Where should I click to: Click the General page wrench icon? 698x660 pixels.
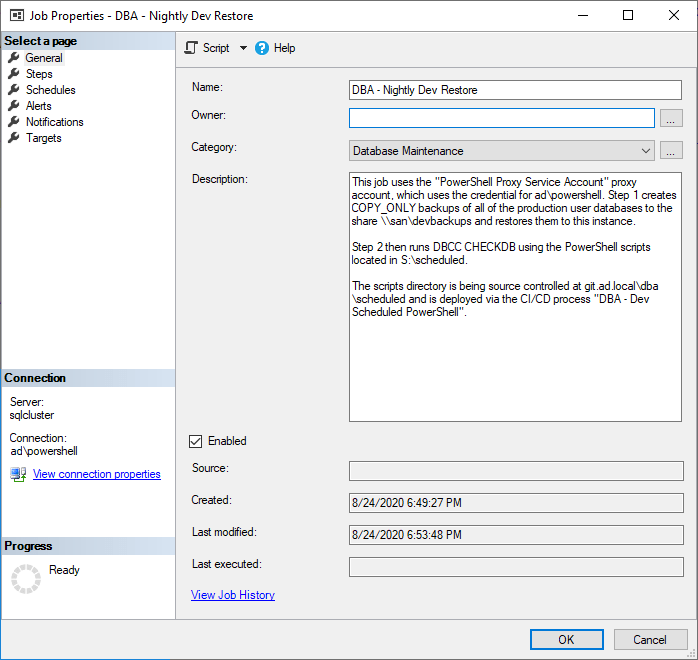click(14, 57)
